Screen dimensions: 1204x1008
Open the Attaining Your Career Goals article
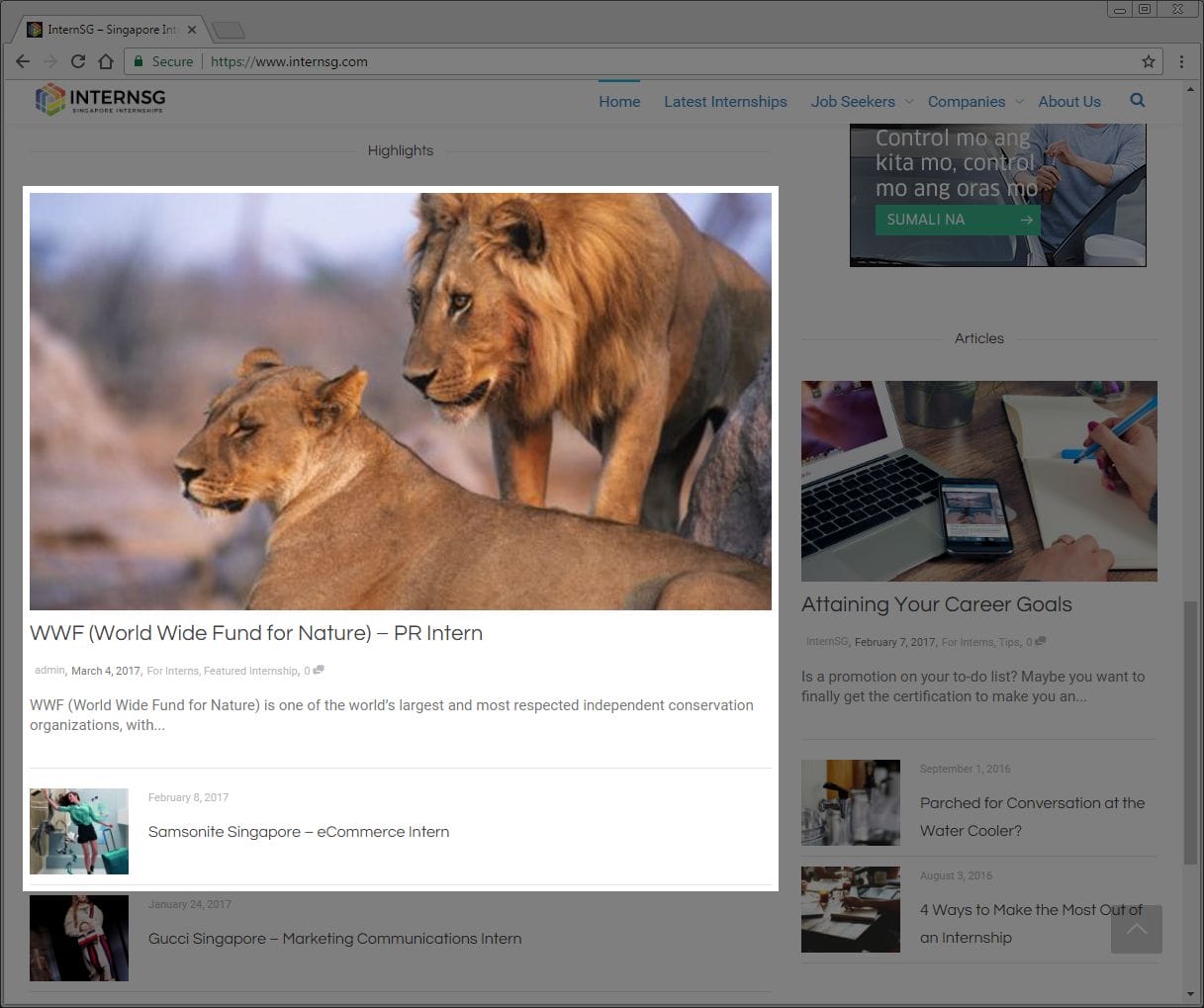pyautogui.click(x=936, y=604)
